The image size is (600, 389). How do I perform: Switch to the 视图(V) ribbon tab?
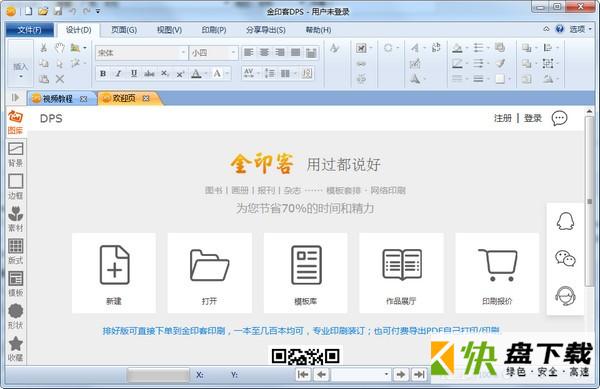[170, 30]
